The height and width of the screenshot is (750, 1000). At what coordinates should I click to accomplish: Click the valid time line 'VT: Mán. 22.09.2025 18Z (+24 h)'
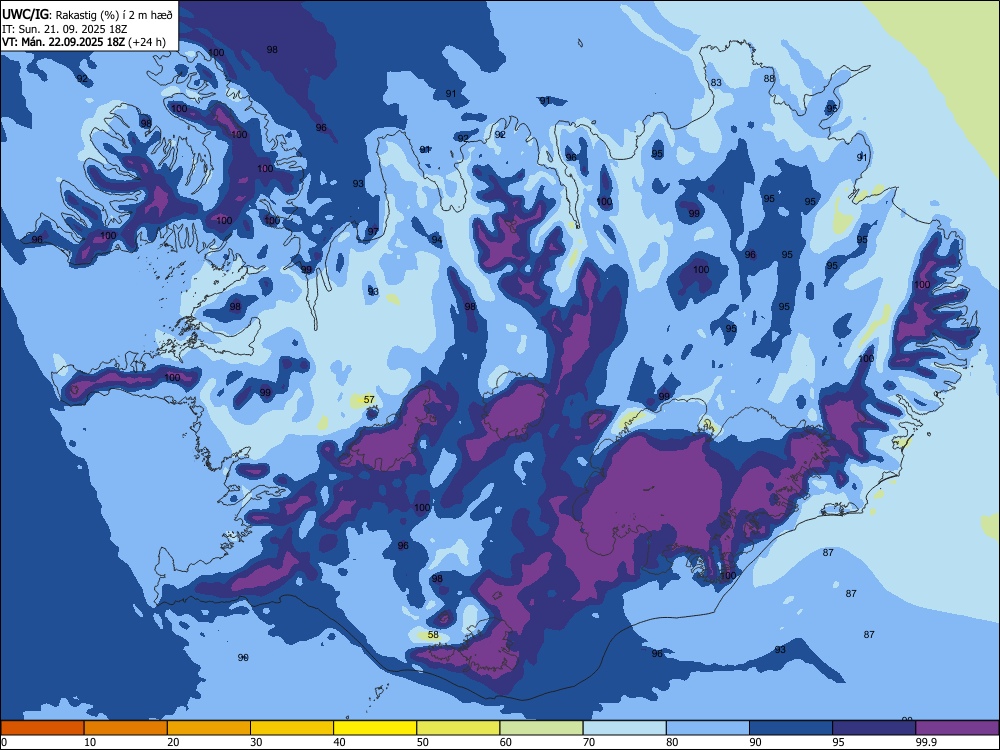click(x=84, y=42)
